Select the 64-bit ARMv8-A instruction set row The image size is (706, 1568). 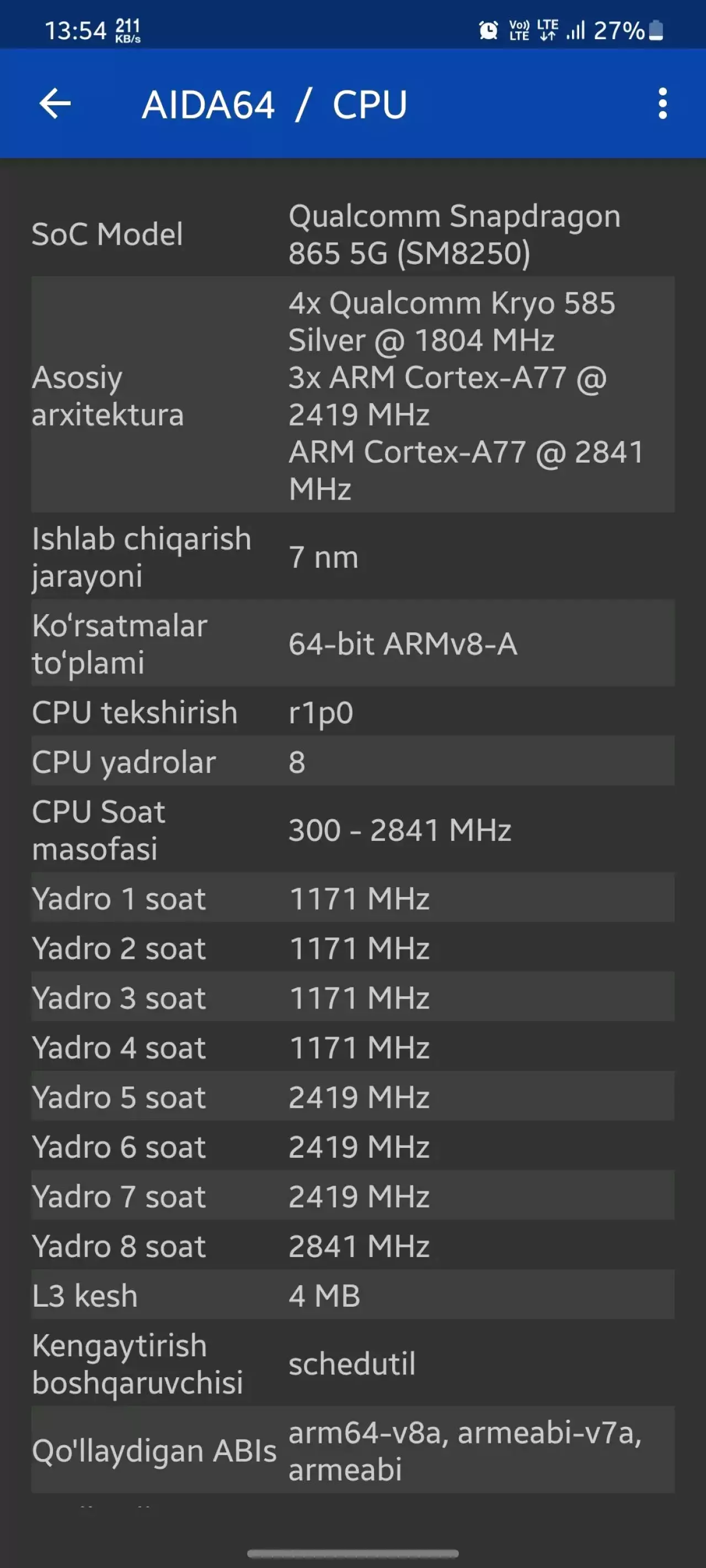(x=352, y=643)
